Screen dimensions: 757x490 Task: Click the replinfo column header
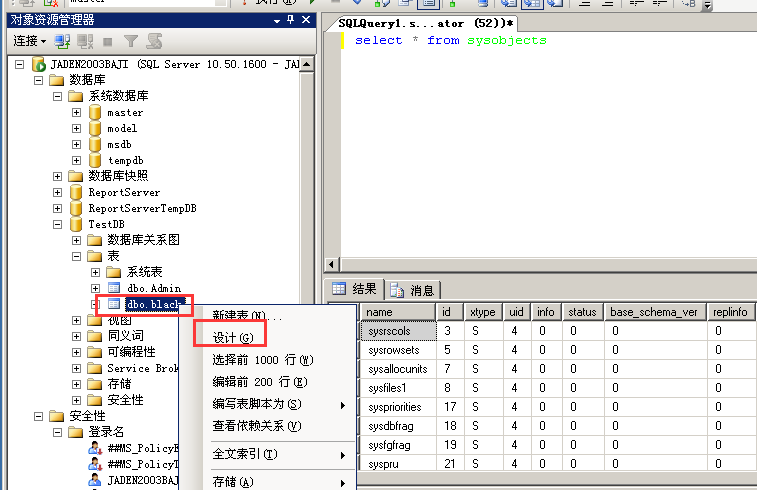pyautogui.click(x=730, y=312)
